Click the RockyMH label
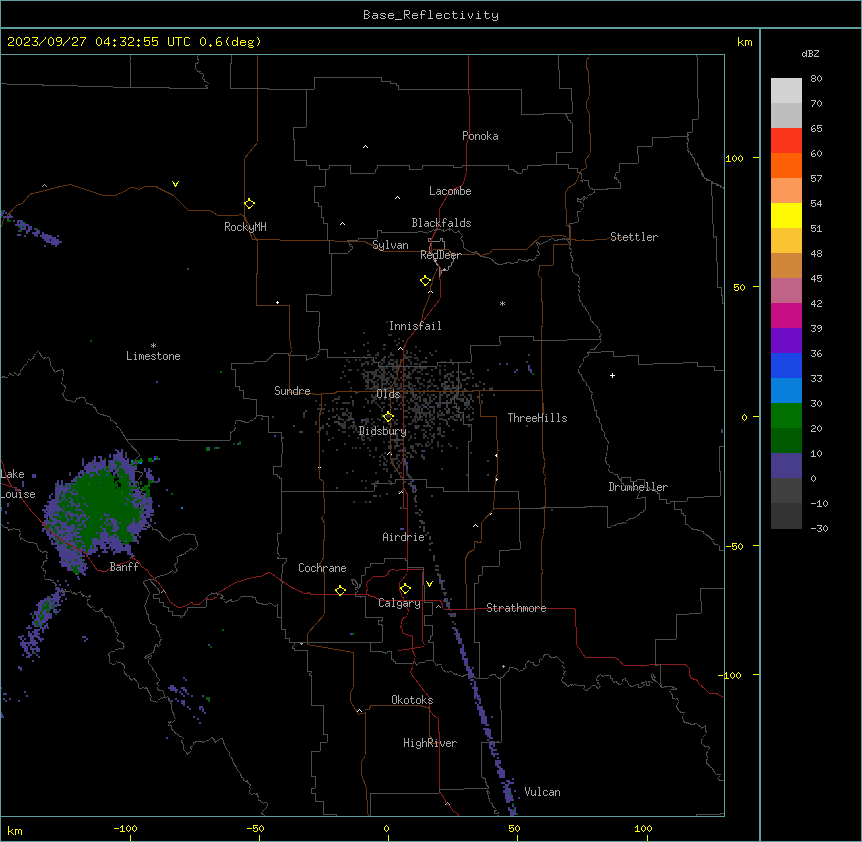 245,227
